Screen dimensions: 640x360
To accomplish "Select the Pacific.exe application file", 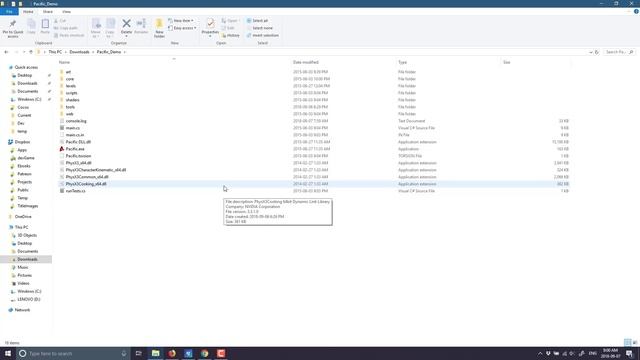I will click(x=75, y=149).
